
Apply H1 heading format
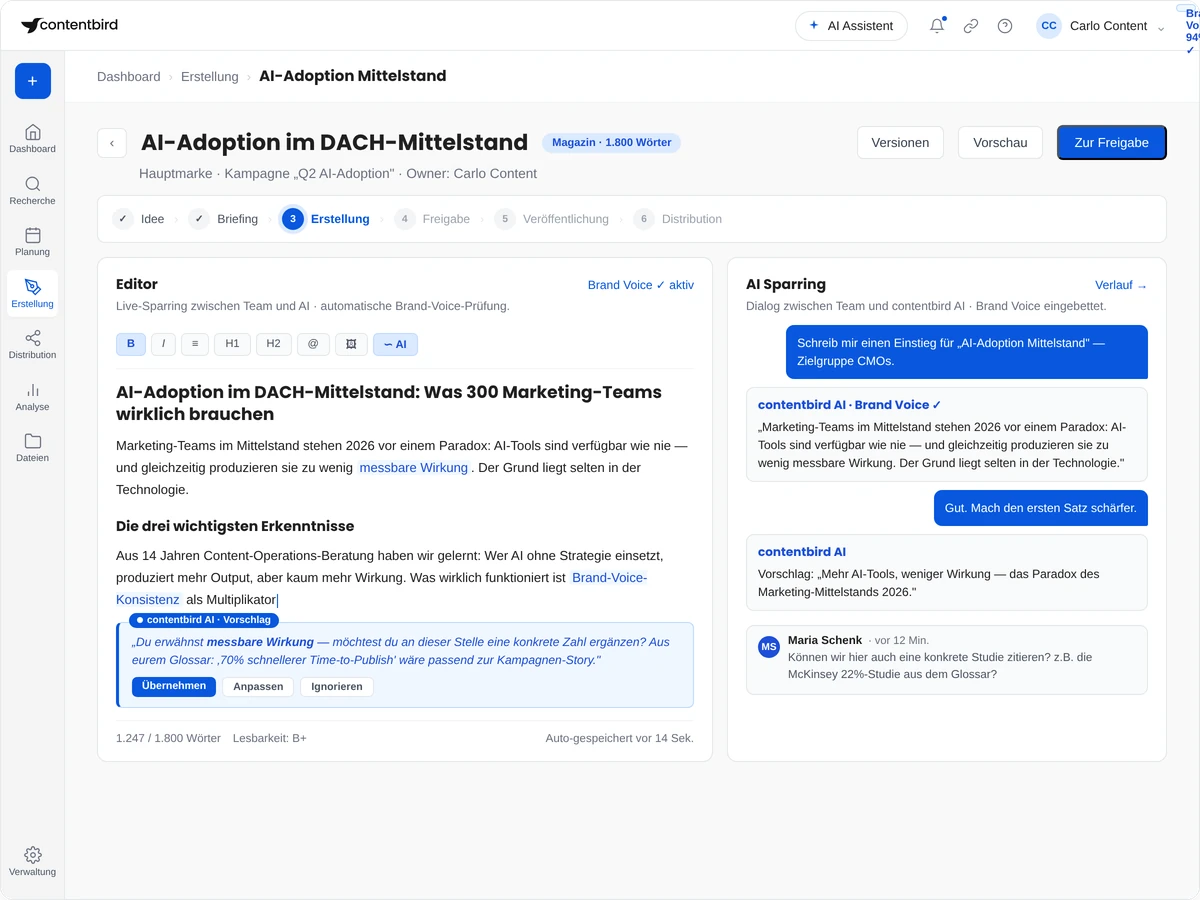point(232,344)
